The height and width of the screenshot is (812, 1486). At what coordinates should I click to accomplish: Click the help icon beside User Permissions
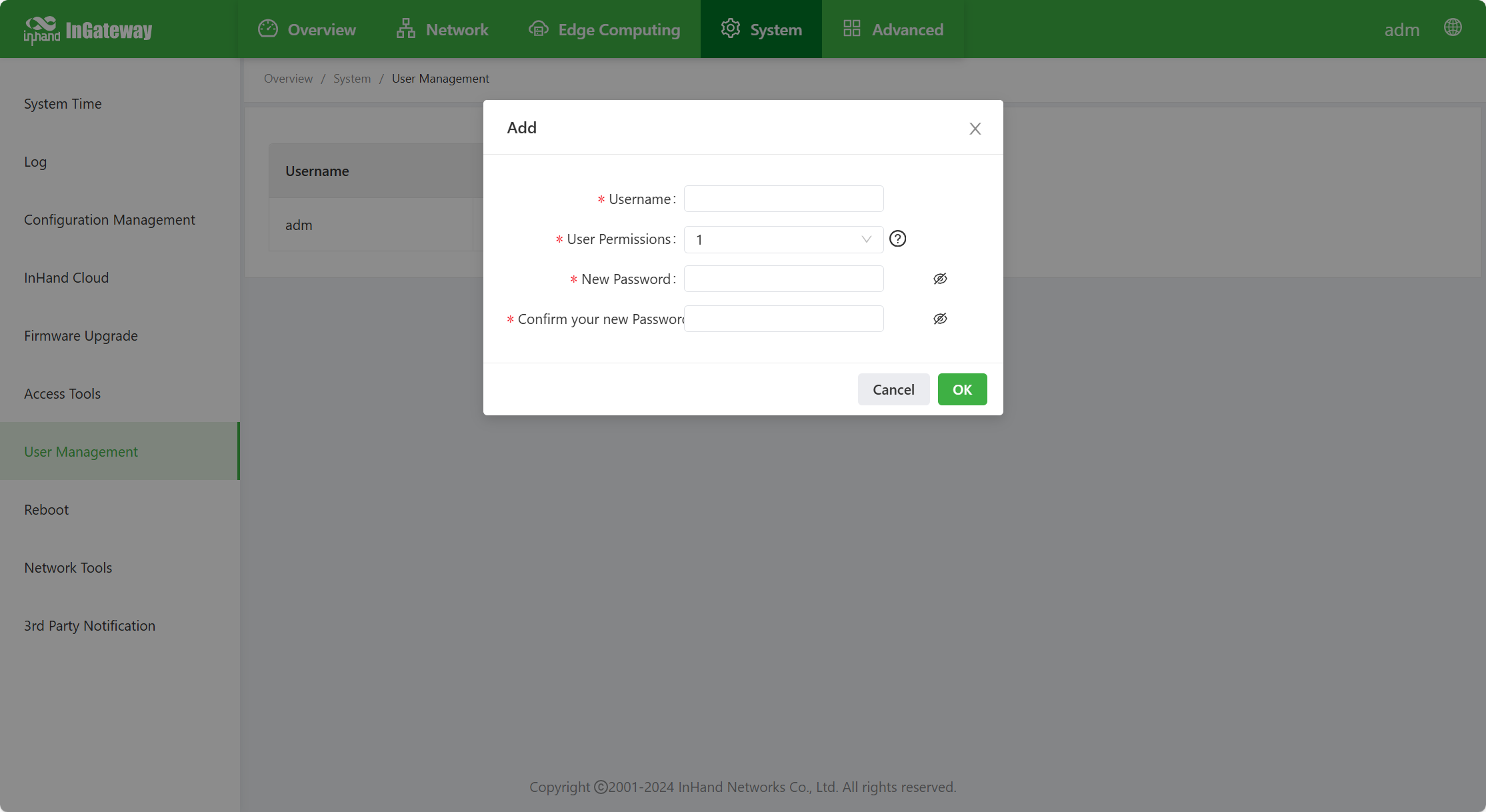coord(897,239)
